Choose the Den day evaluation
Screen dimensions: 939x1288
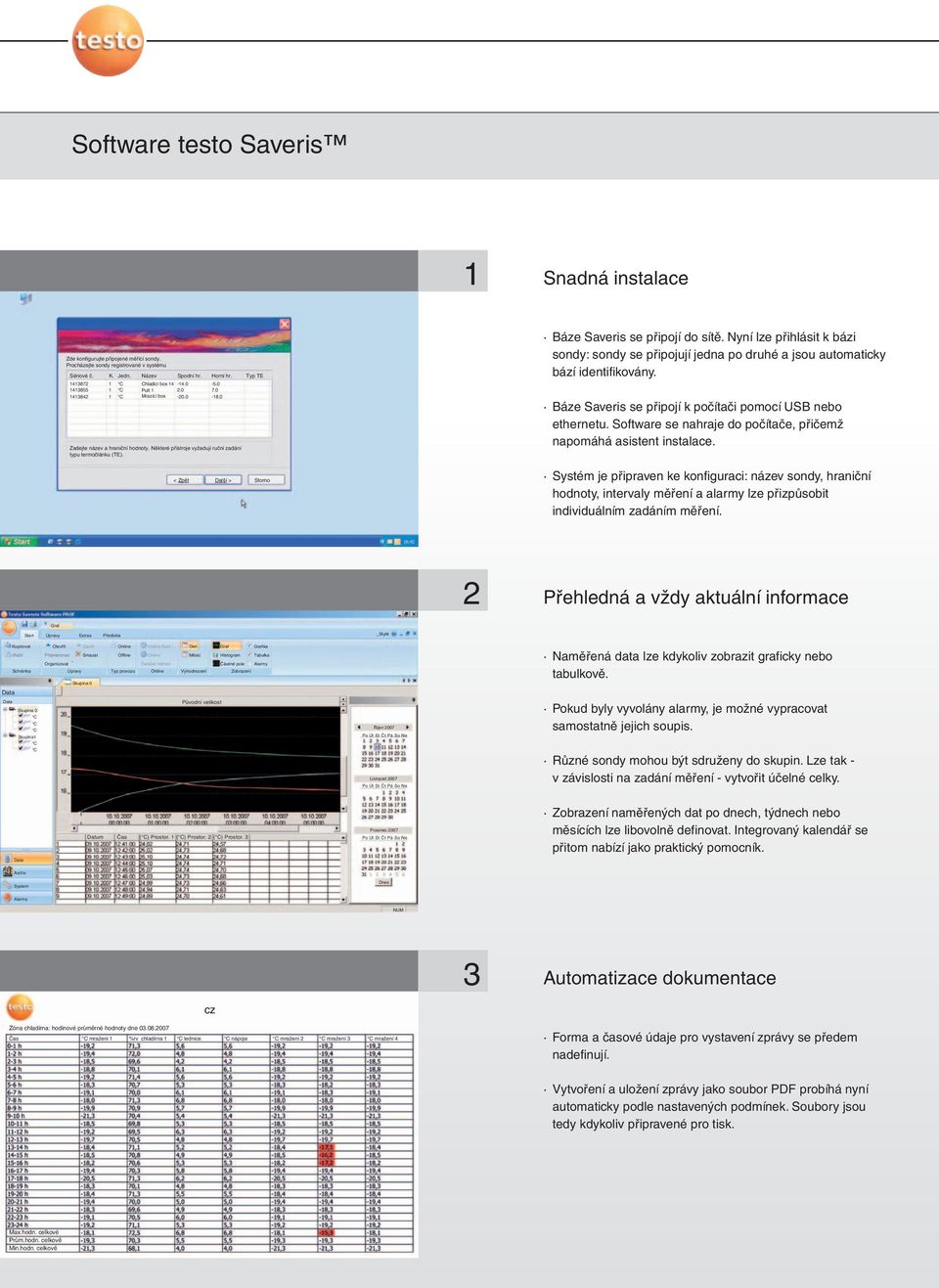pos(192,646)
